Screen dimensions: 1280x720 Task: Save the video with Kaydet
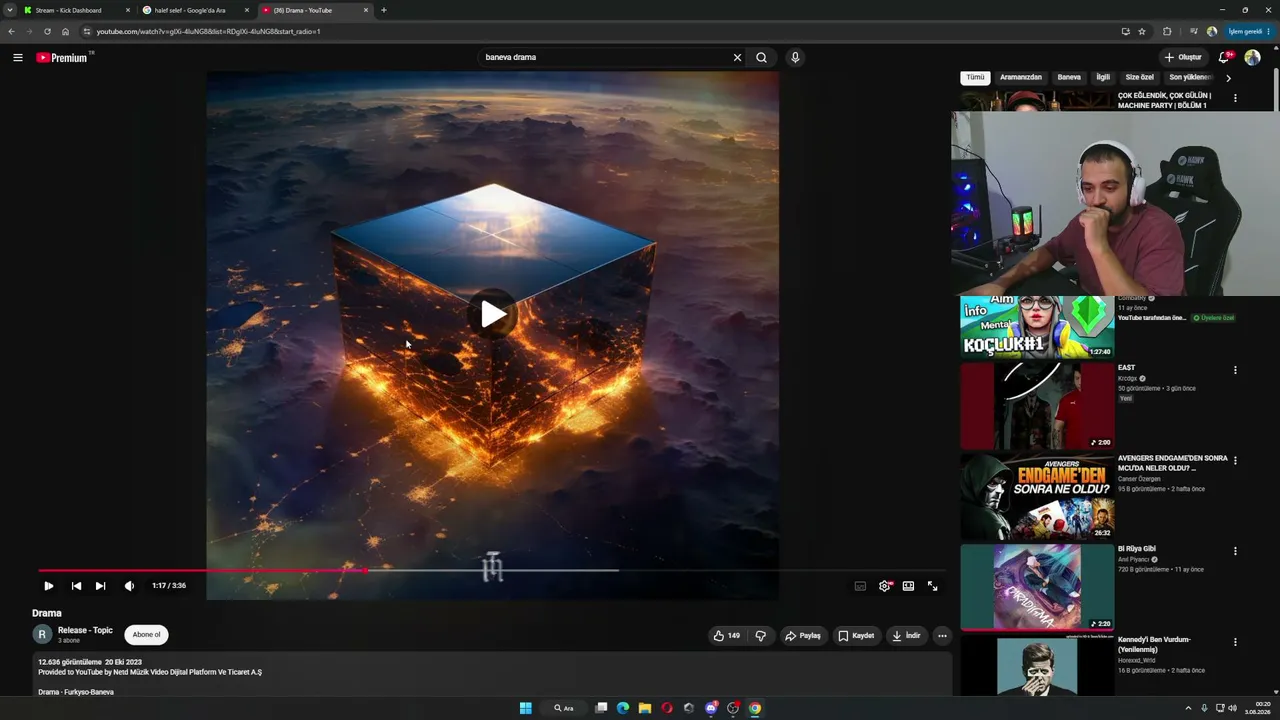pyautogui.click(x=856, y=635)
